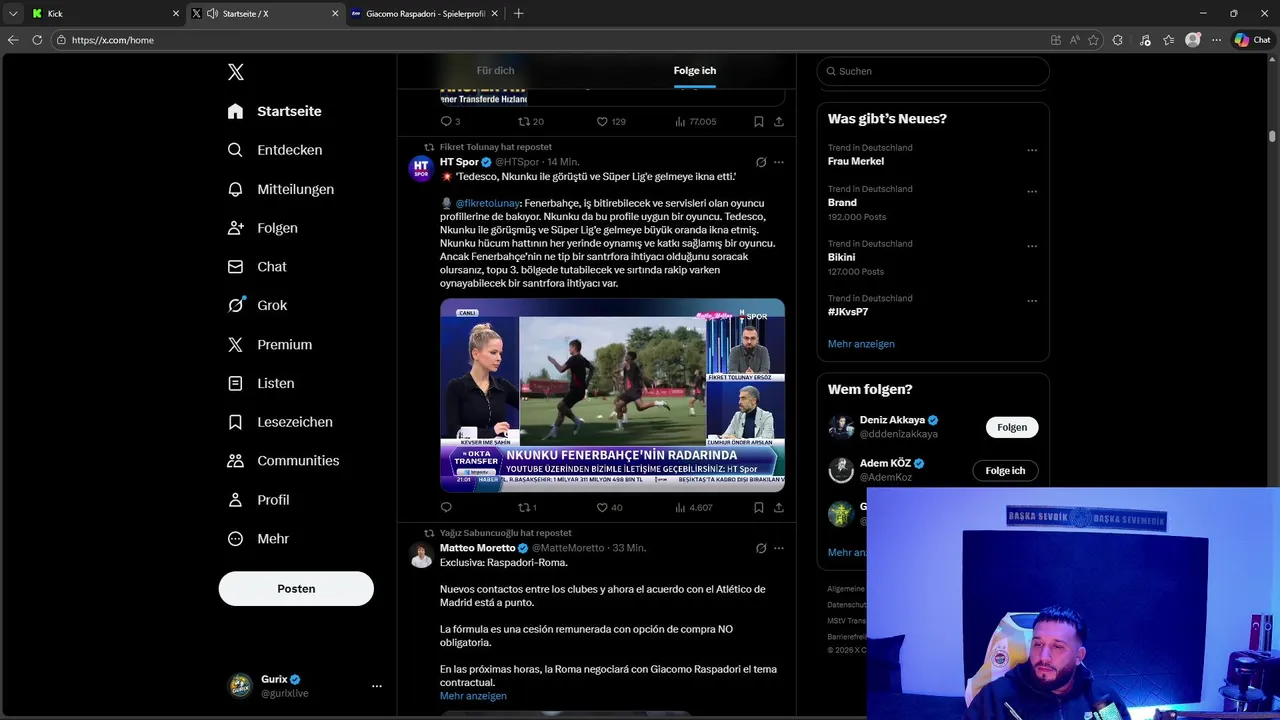Open the browser profile avatar icon
Screen dimensions: 1280x720
(x=1192, y=40)
